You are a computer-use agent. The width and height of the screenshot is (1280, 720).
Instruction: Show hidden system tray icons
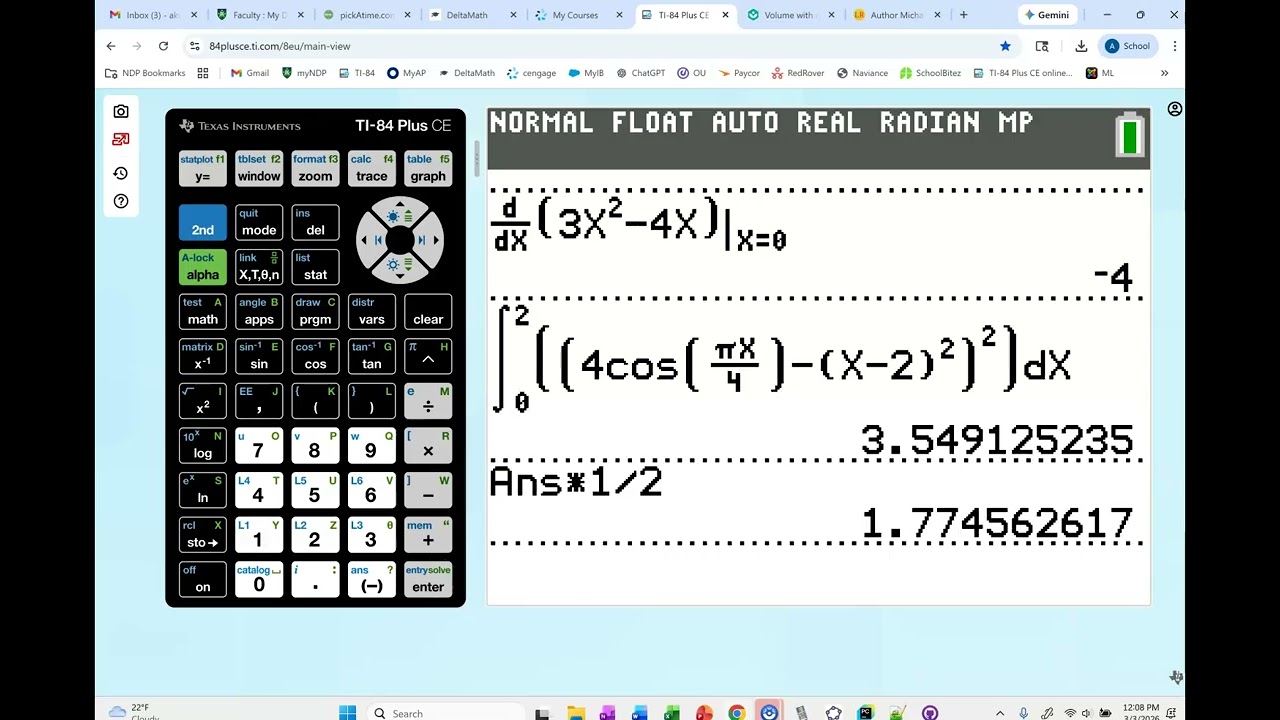[x=999, y=713]
